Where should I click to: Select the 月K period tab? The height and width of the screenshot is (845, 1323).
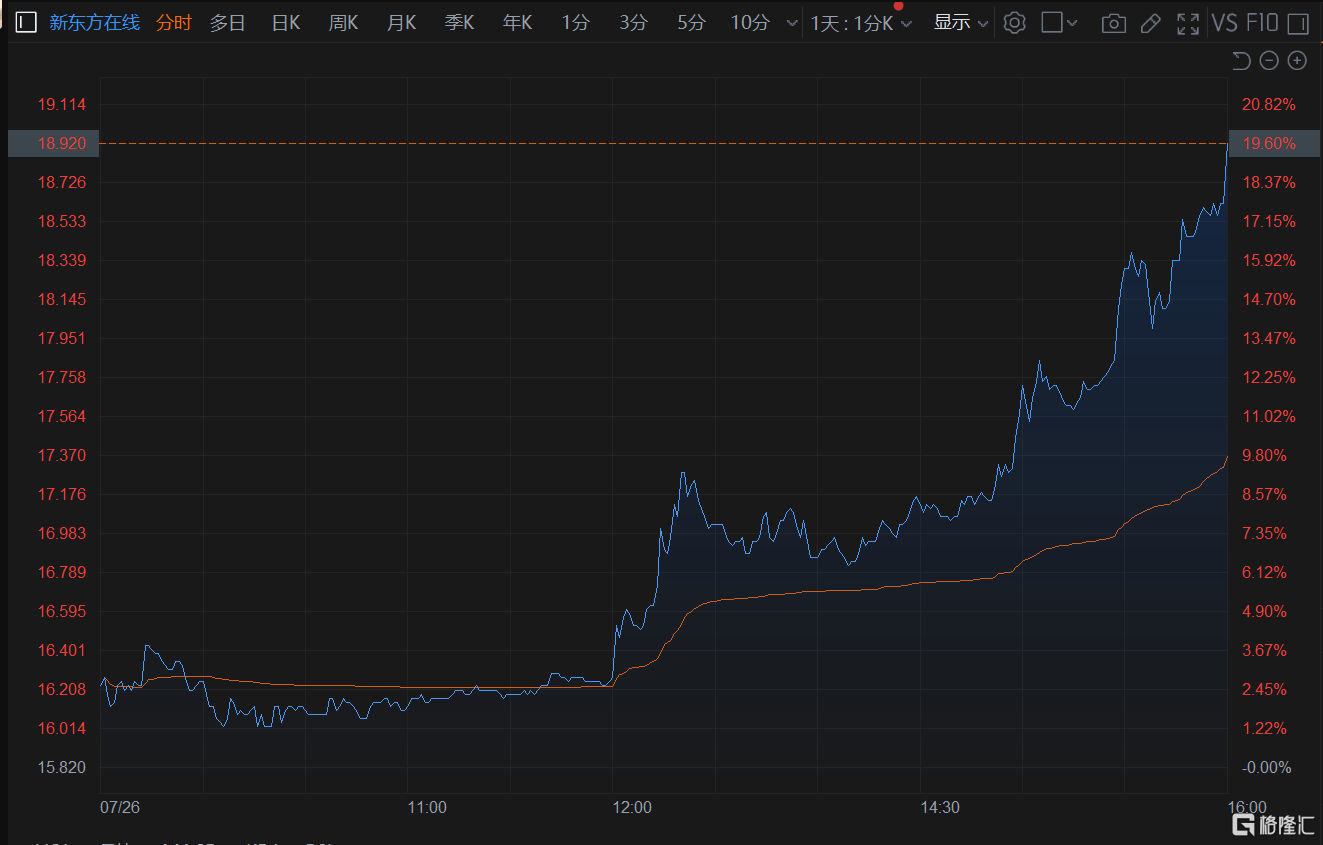tap(401, 22)
